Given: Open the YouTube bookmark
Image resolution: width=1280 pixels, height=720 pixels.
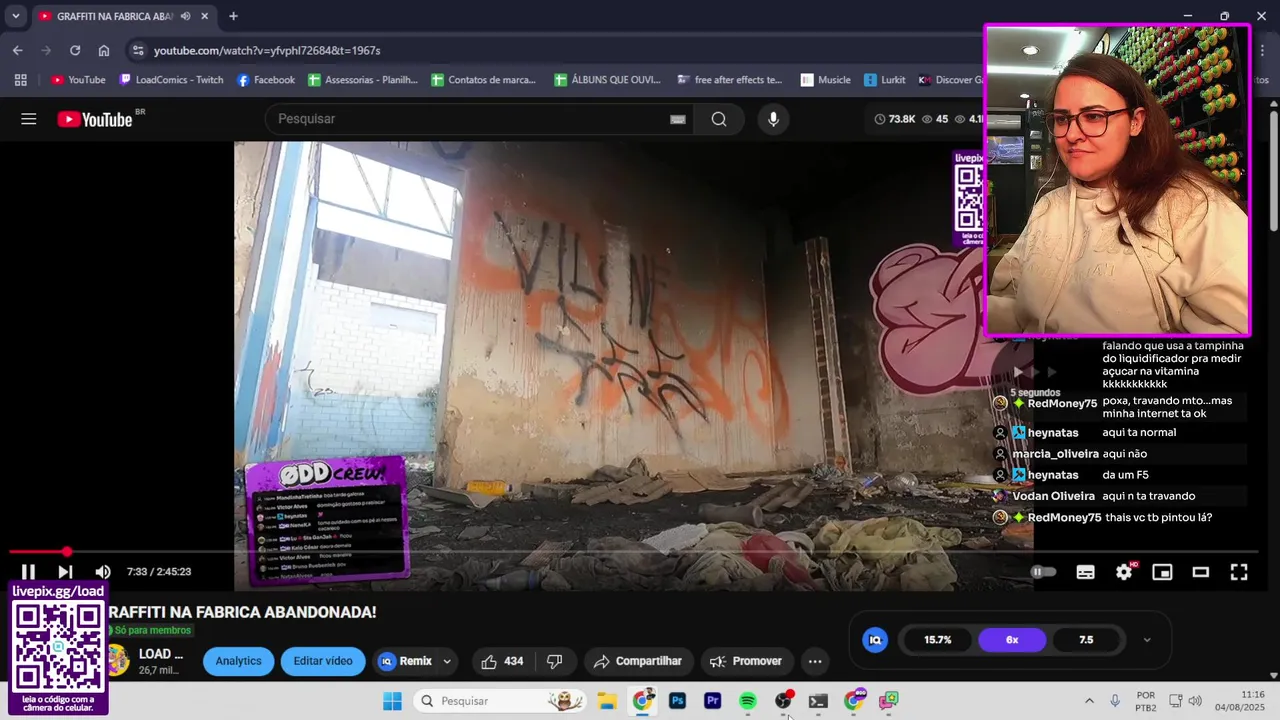Looking at the screenshot, I should point(78,80).
